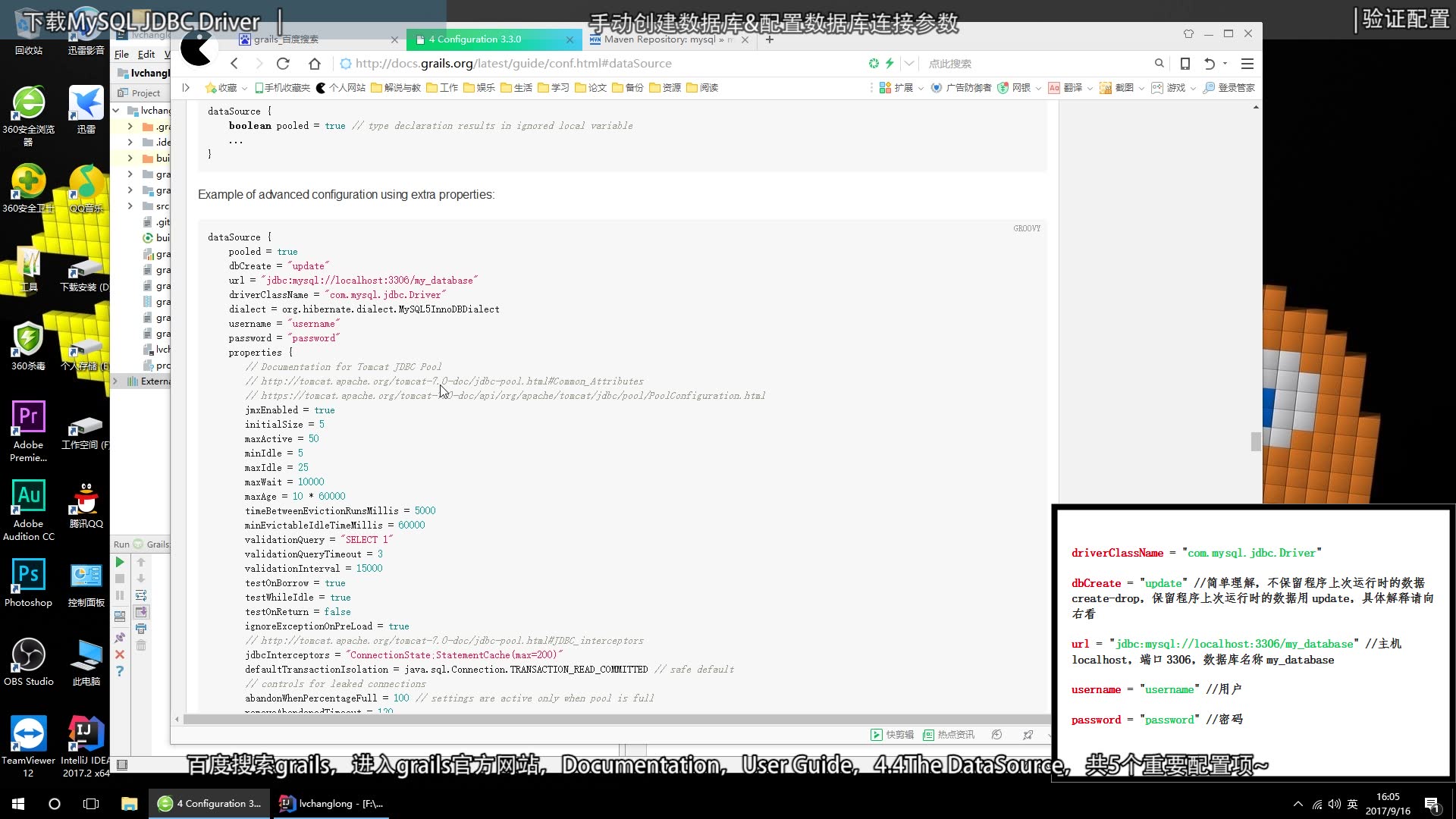Click the green lightning speed-mode icon
Screen dimensions: 1456x819
890,64
